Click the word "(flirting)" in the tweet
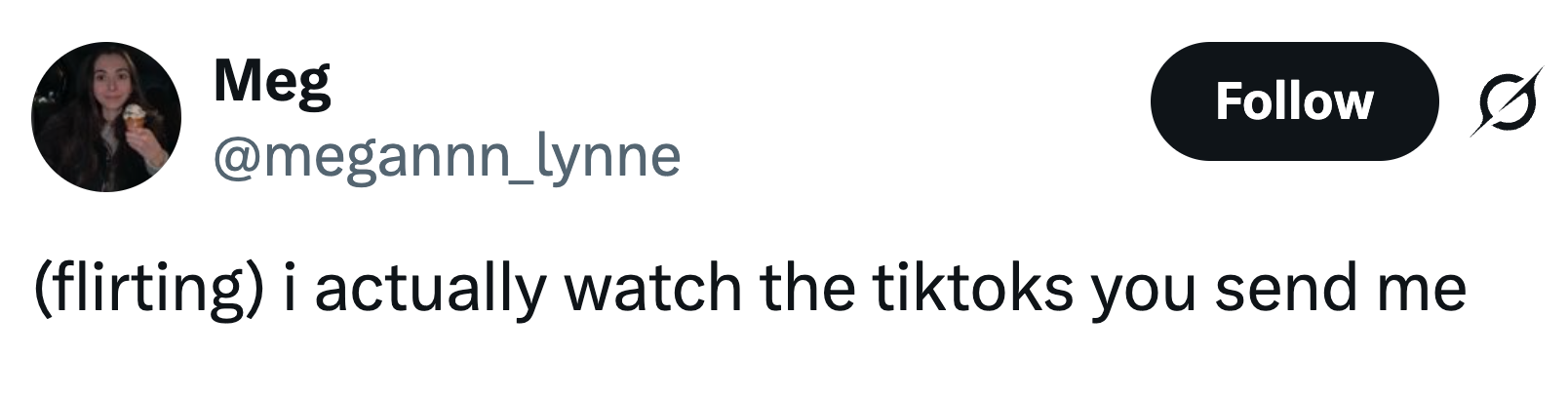The width and height of the screenshot is (1568, 396). (148, 290)
